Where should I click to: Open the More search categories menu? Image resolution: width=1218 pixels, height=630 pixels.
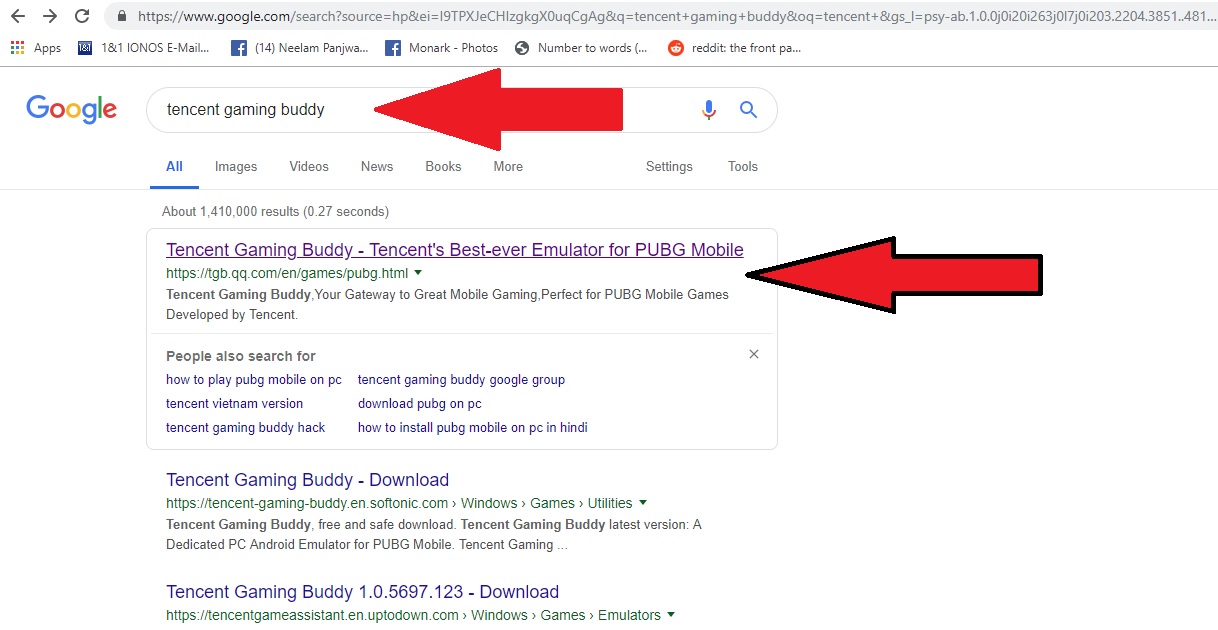click(x=508, y=166)
